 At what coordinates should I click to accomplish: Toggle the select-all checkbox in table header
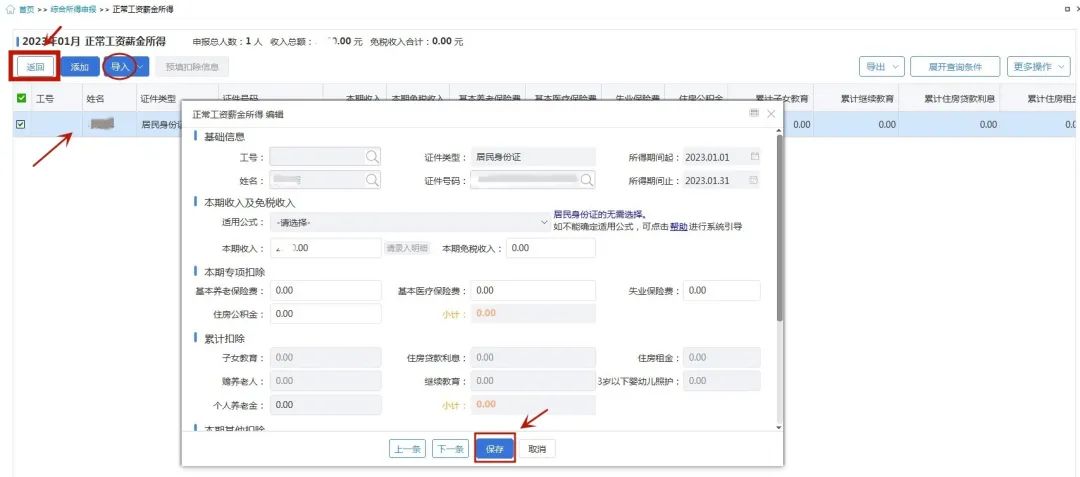pos(21,98)
